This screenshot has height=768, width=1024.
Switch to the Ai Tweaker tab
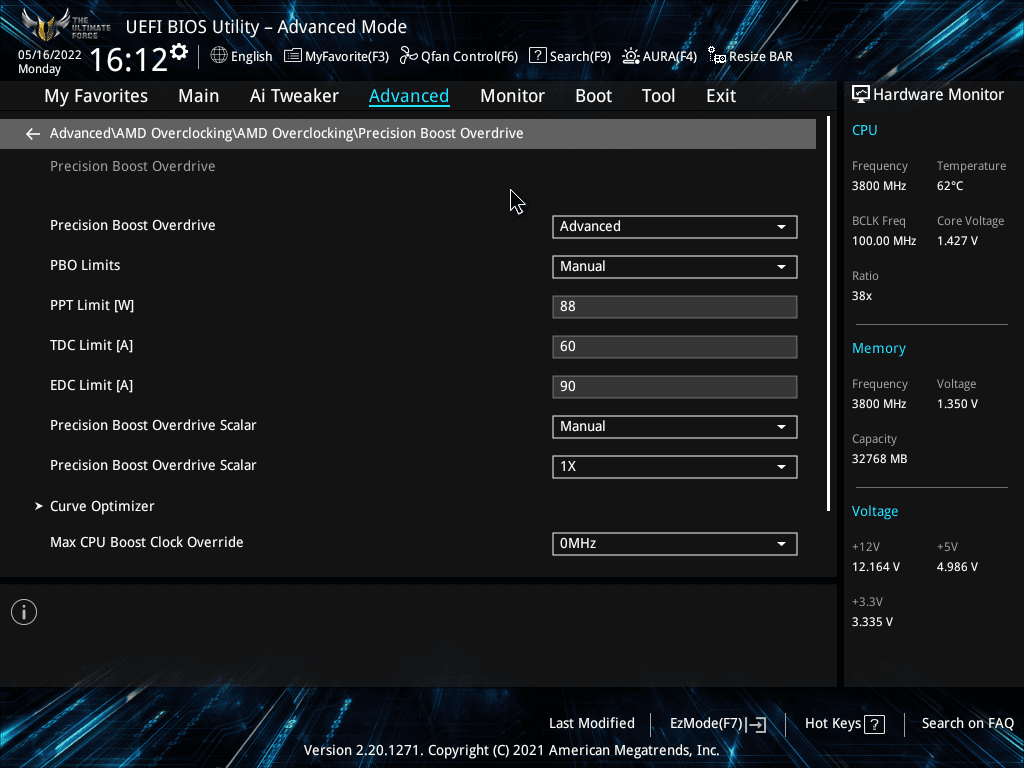(x=294, y=96)
